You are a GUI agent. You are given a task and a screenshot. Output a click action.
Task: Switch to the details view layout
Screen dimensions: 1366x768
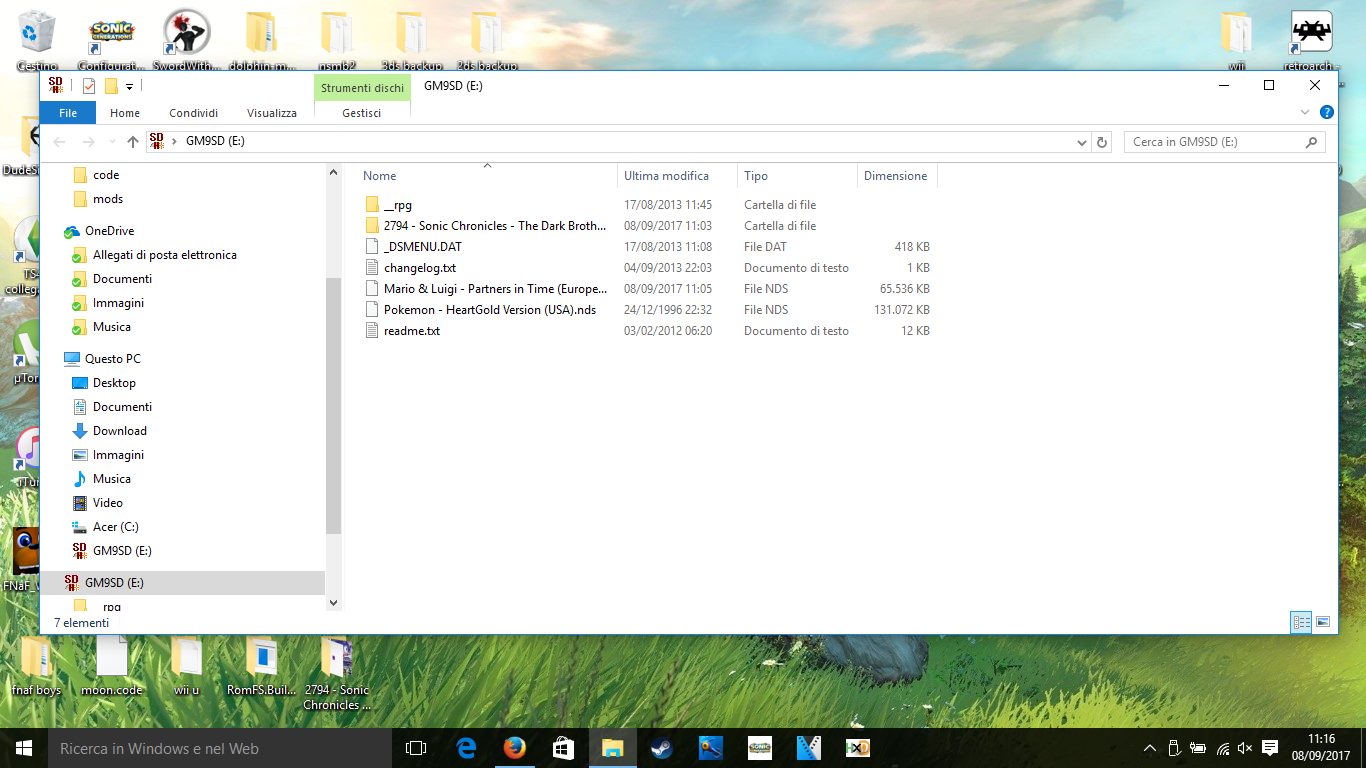point(1302,622)
